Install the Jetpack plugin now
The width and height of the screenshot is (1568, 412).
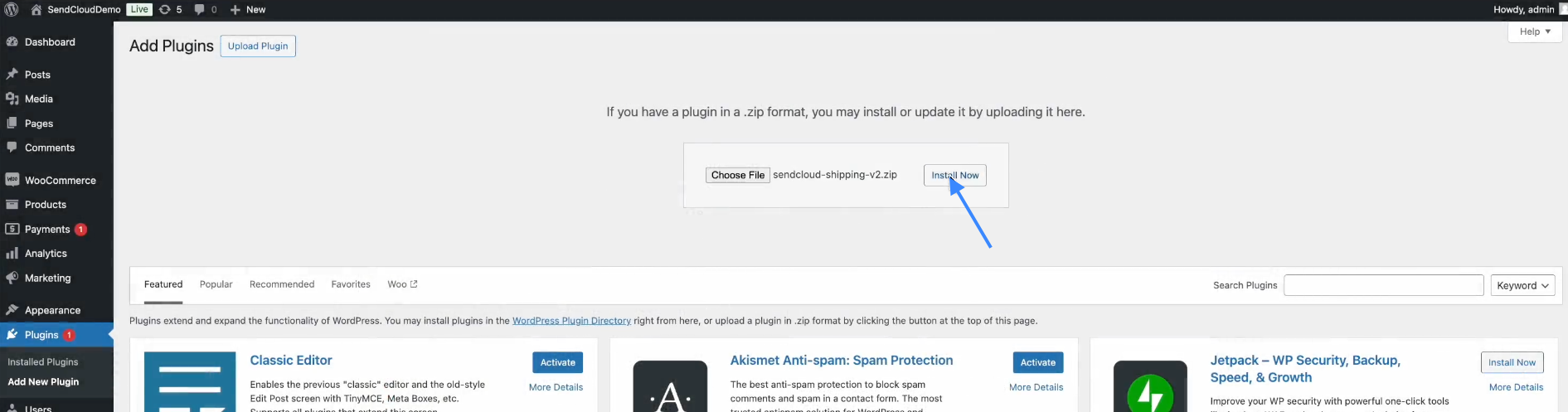coord(1512,362)
